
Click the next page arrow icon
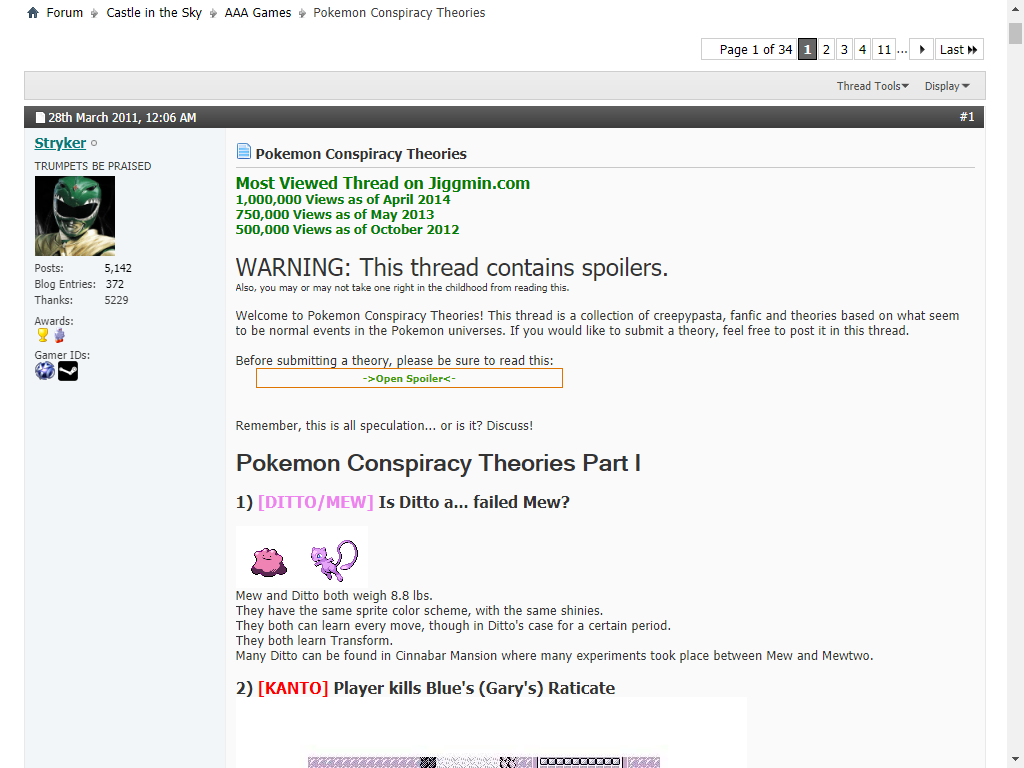(921, 50)
